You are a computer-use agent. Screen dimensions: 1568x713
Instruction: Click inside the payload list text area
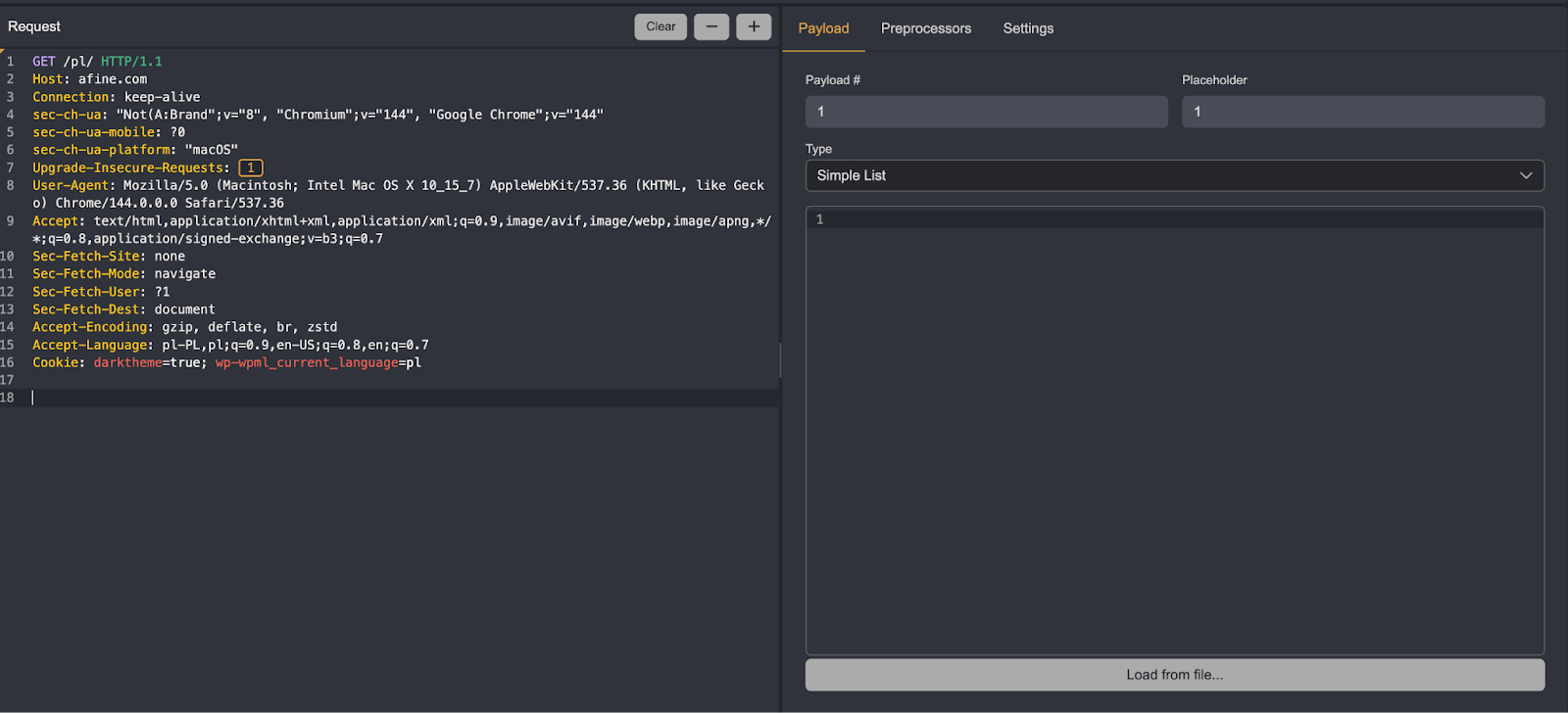point(1175,431)
